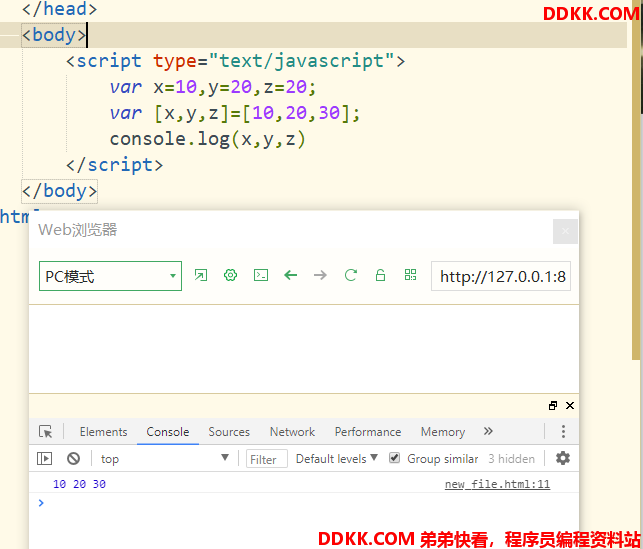Click the editor vertical scrollbar

[x=636, y=180]
